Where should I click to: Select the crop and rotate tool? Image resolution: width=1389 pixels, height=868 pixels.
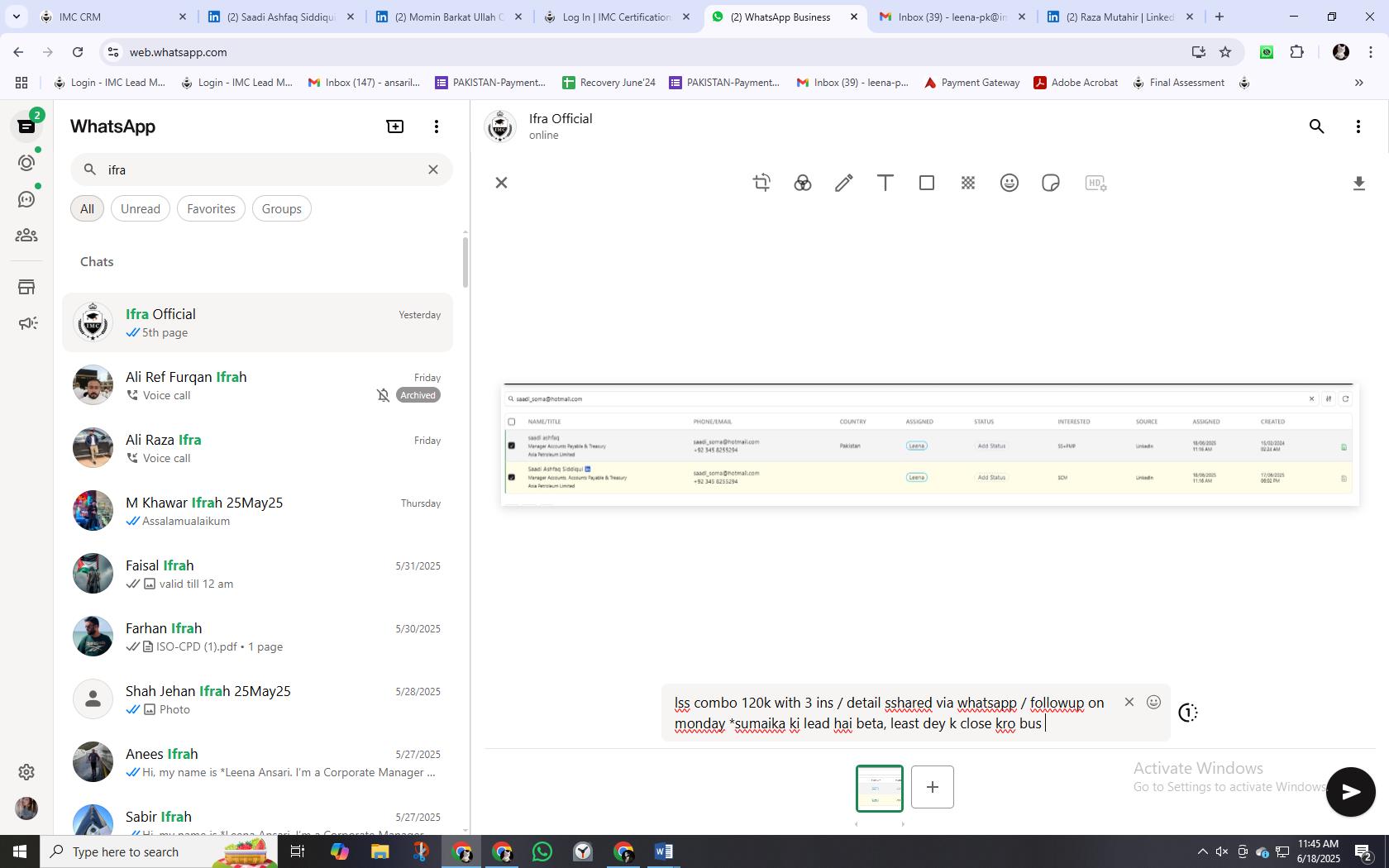761,183
